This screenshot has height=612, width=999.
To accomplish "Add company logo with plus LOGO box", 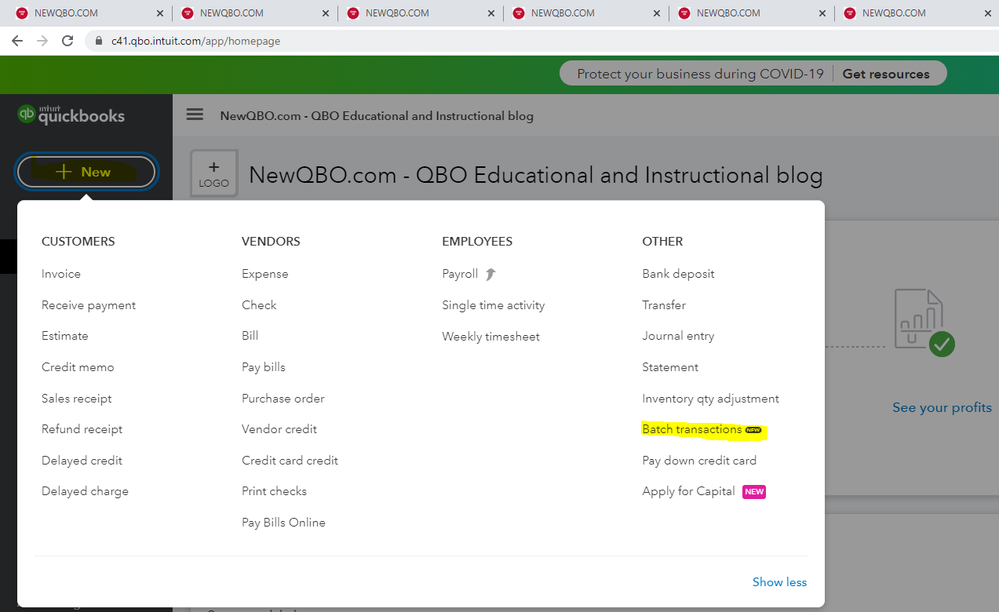I will pos(214,173).
